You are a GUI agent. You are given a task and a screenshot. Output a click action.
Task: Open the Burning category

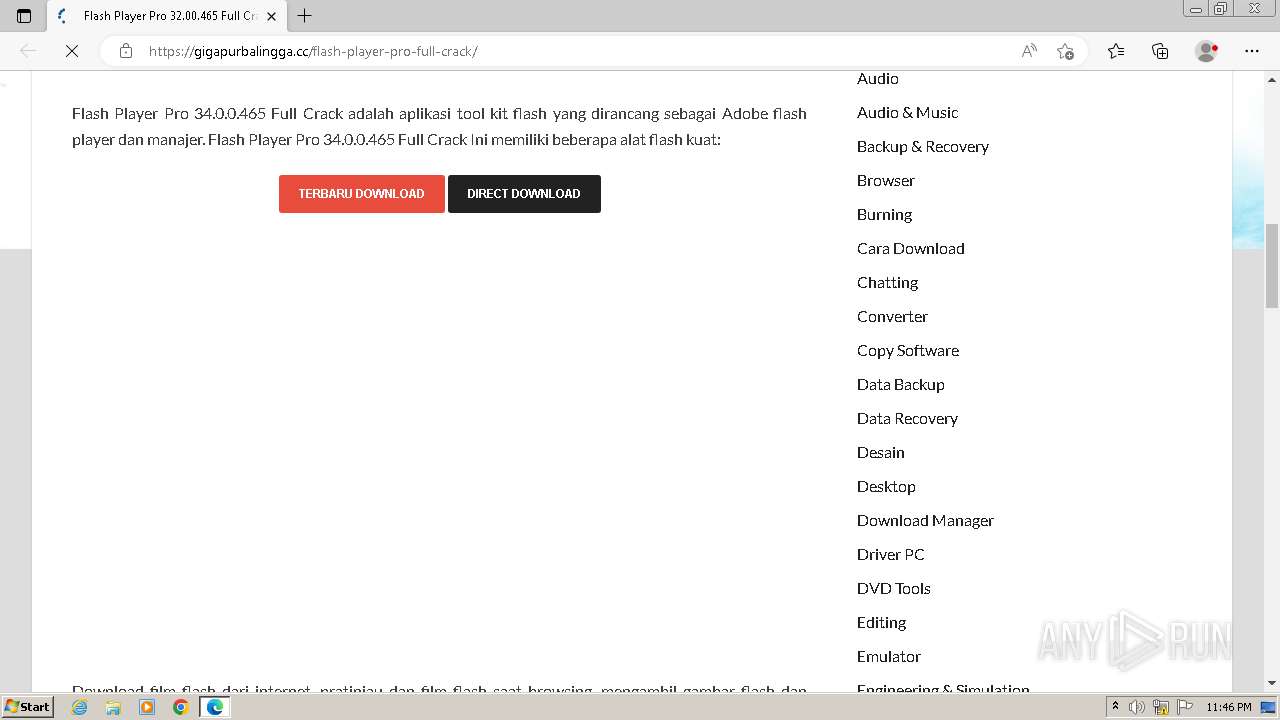click(x=884, y=215)
